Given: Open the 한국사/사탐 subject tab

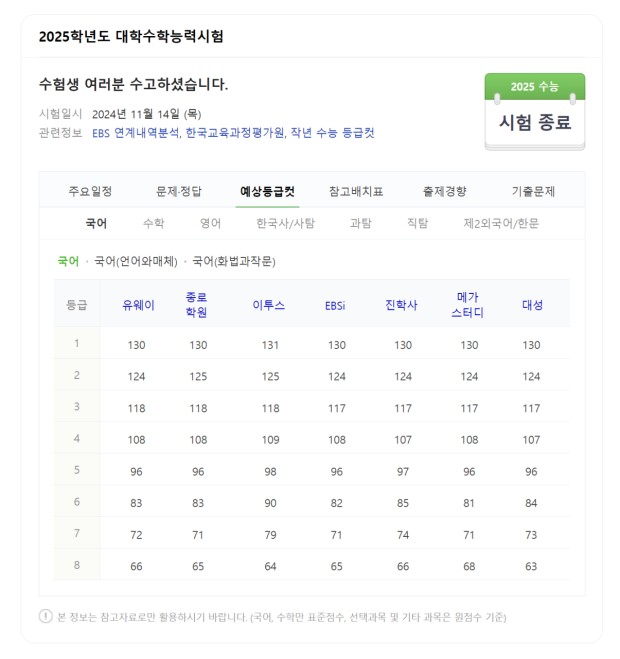Looking at the screenshot, I should (285, 224).
